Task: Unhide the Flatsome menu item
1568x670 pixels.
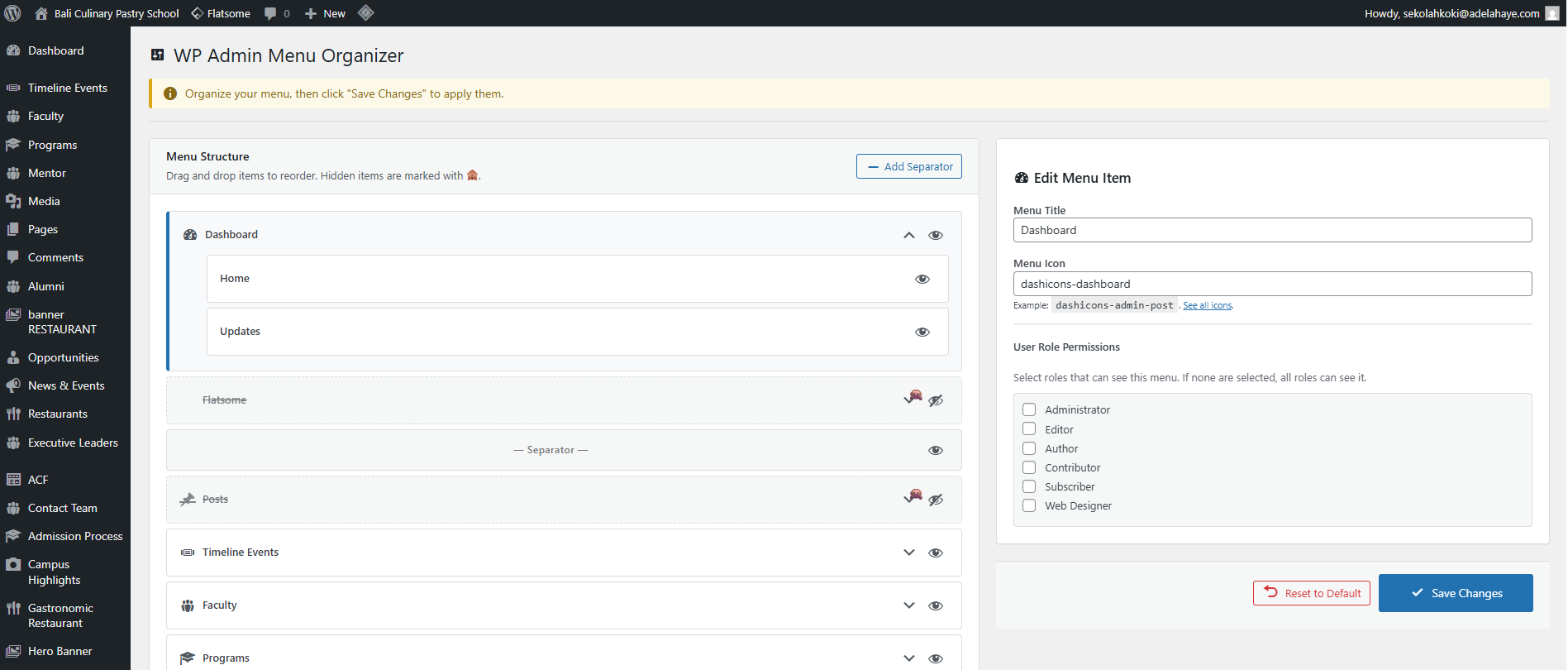Action: [936, 400]
